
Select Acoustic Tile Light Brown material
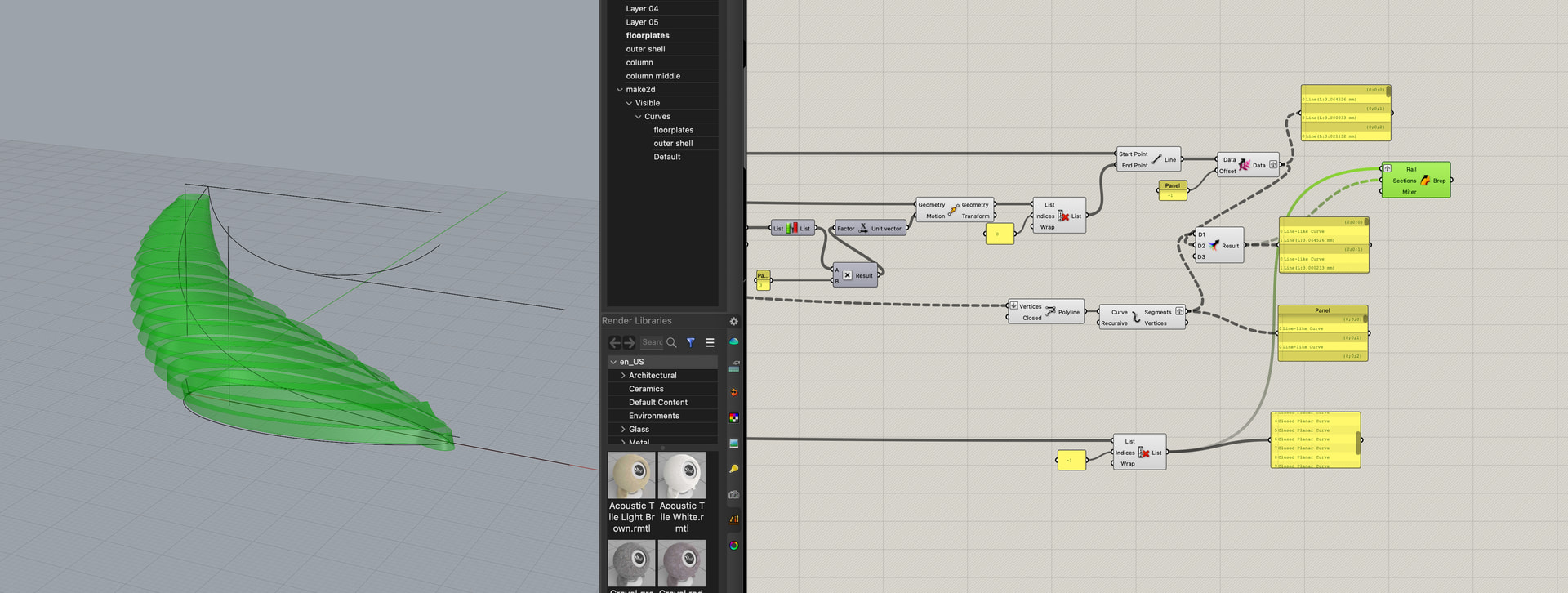[x=631, y=493]
